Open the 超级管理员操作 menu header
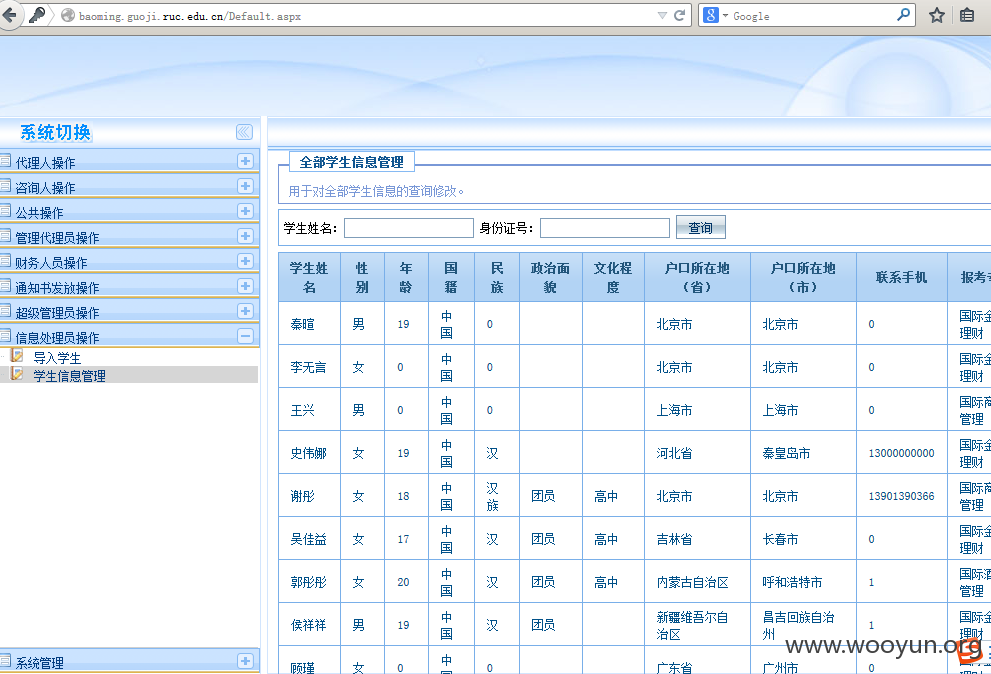Screen dimensions: 991x674 coord(129,311)
